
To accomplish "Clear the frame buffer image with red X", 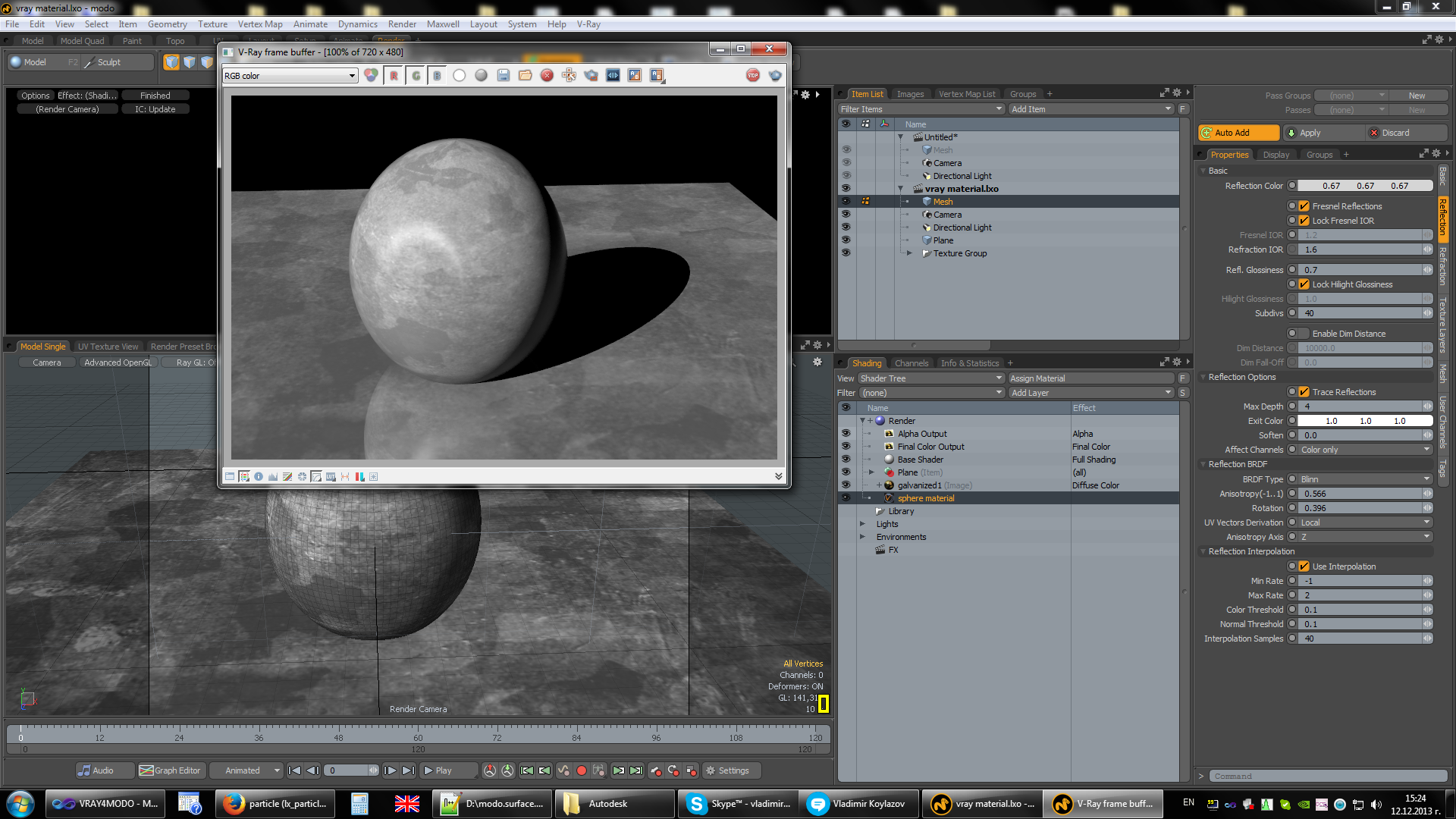I will point(547,76).
